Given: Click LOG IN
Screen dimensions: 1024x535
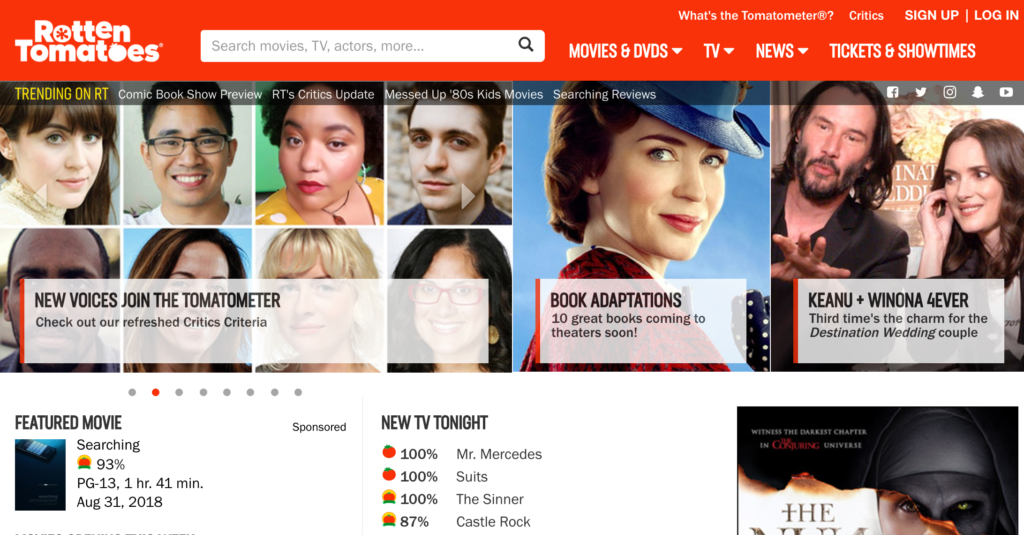Looking at the screenshot, I should [x=996, y=15].
